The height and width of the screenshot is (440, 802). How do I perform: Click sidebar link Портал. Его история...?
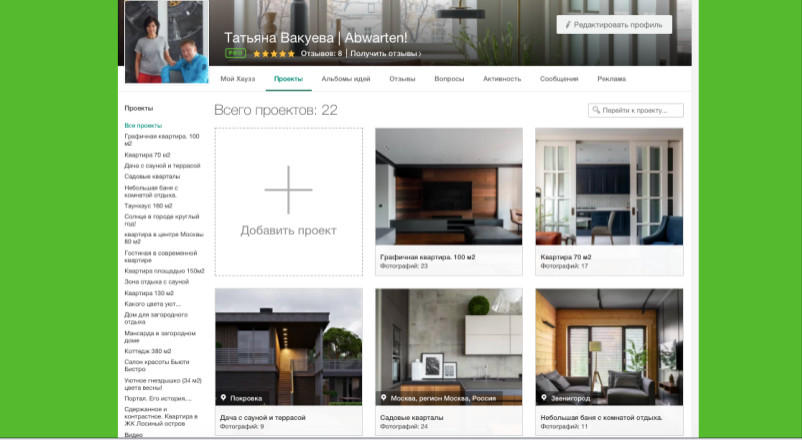(x=158, y=399)
